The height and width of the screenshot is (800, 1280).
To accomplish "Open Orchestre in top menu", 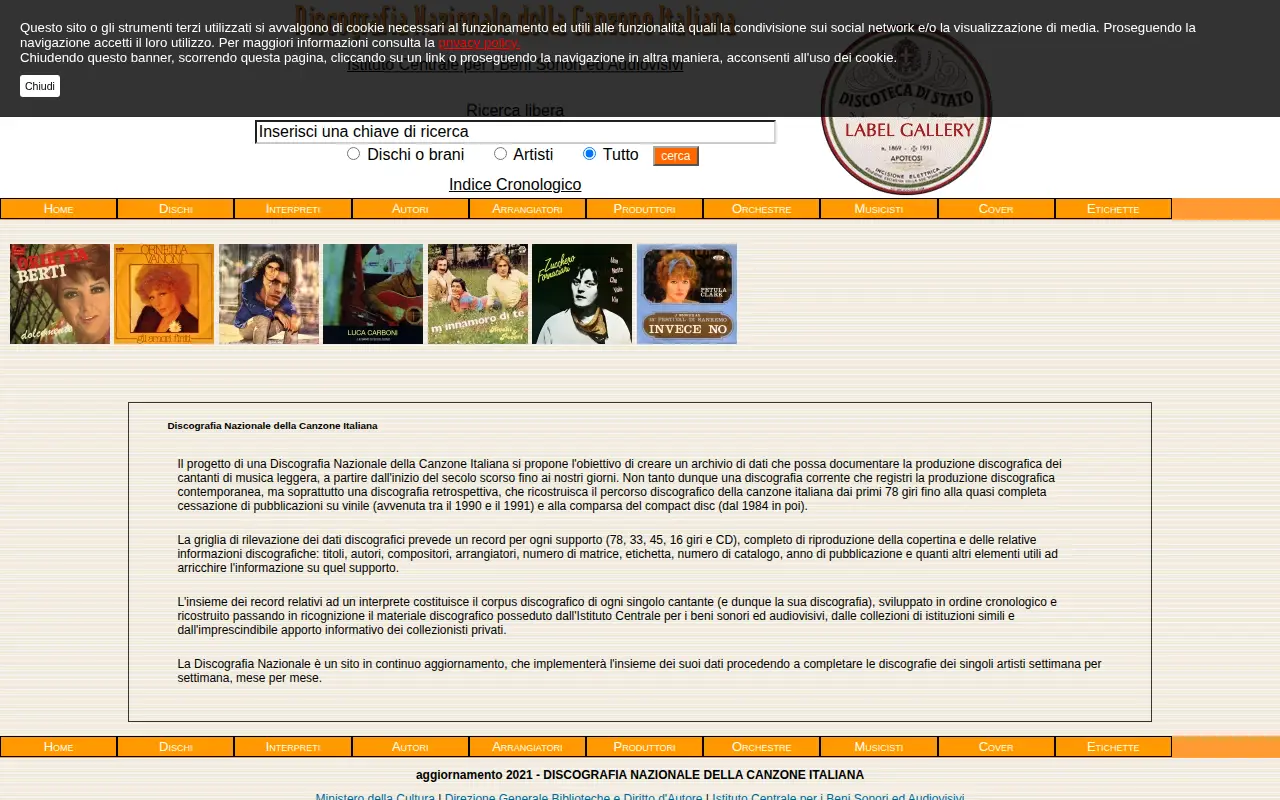I will (x=761, y=209).
